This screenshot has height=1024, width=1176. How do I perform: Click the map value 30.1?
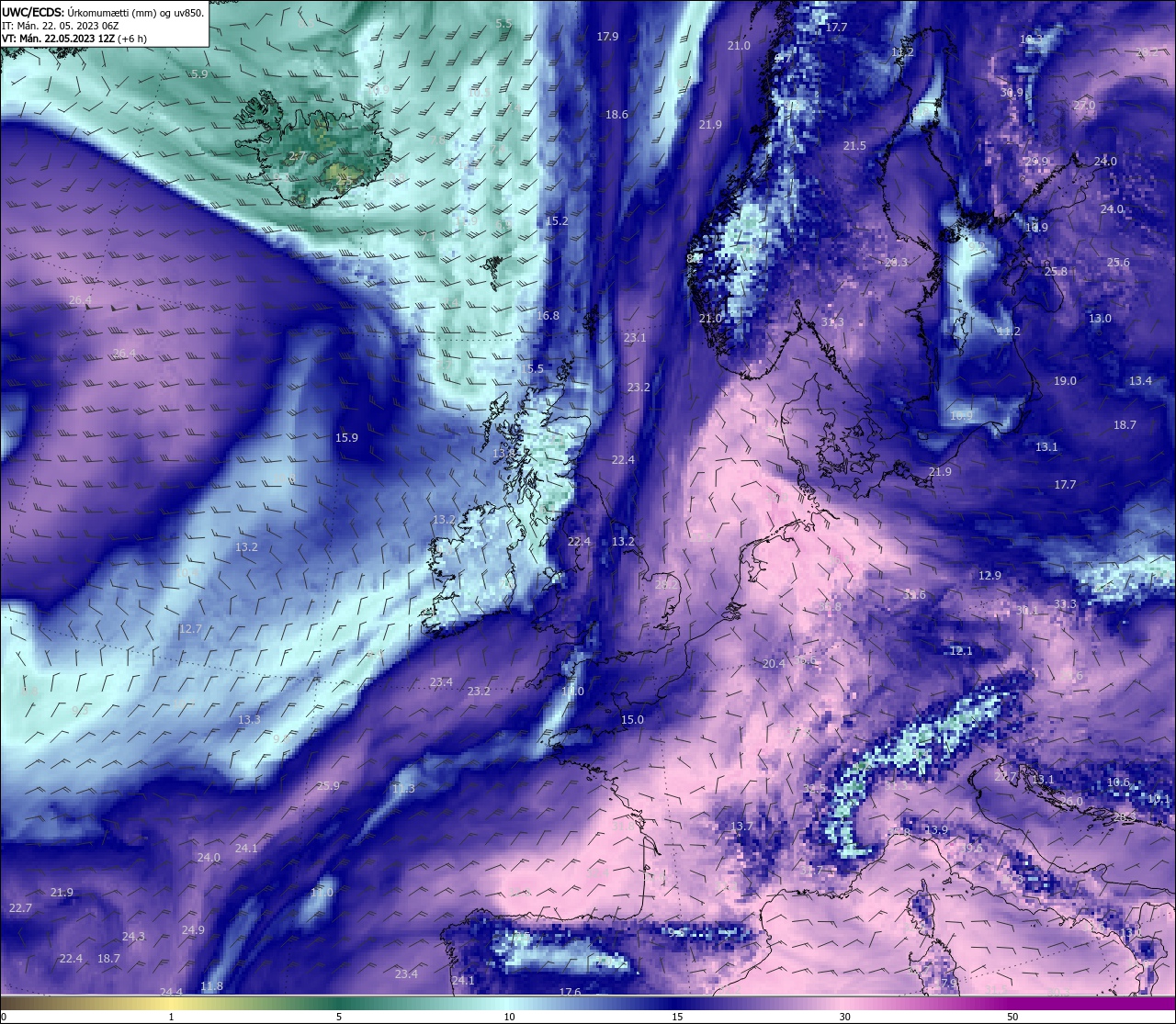pyautogui.click(x=1027, y=611)
